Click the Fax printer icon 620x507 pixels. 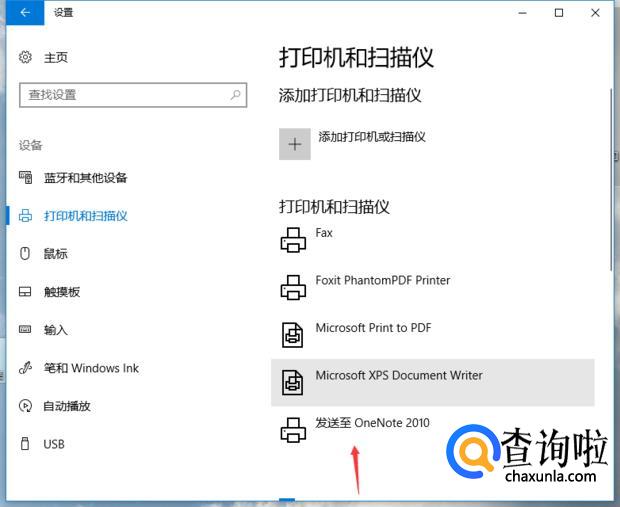[293, 240]
